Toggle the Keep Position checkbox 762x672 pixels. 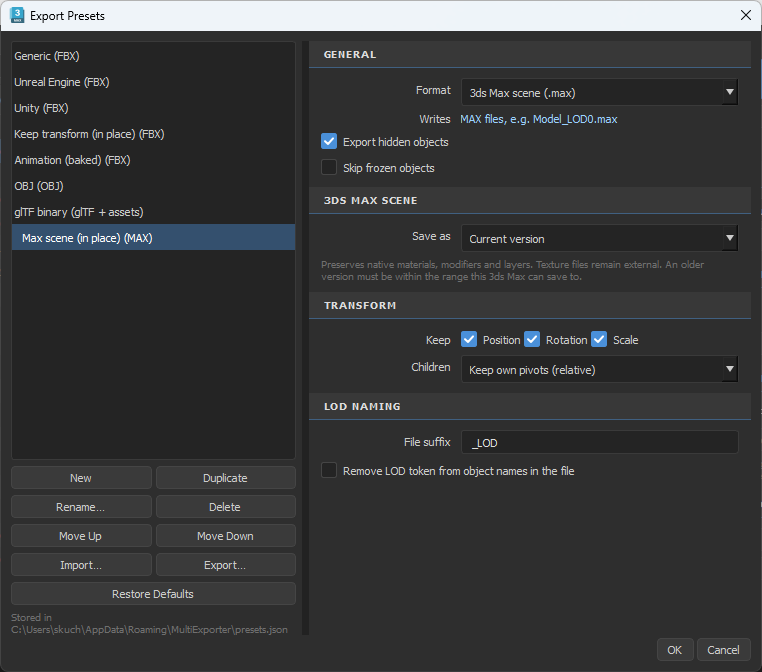point(469,339)
